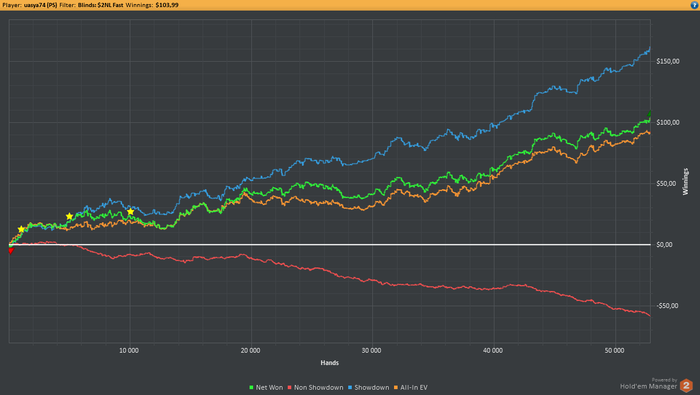700x395 pixels.
Task: Click the yellow star marker near 10 000 hands
Action: point(130,212)
